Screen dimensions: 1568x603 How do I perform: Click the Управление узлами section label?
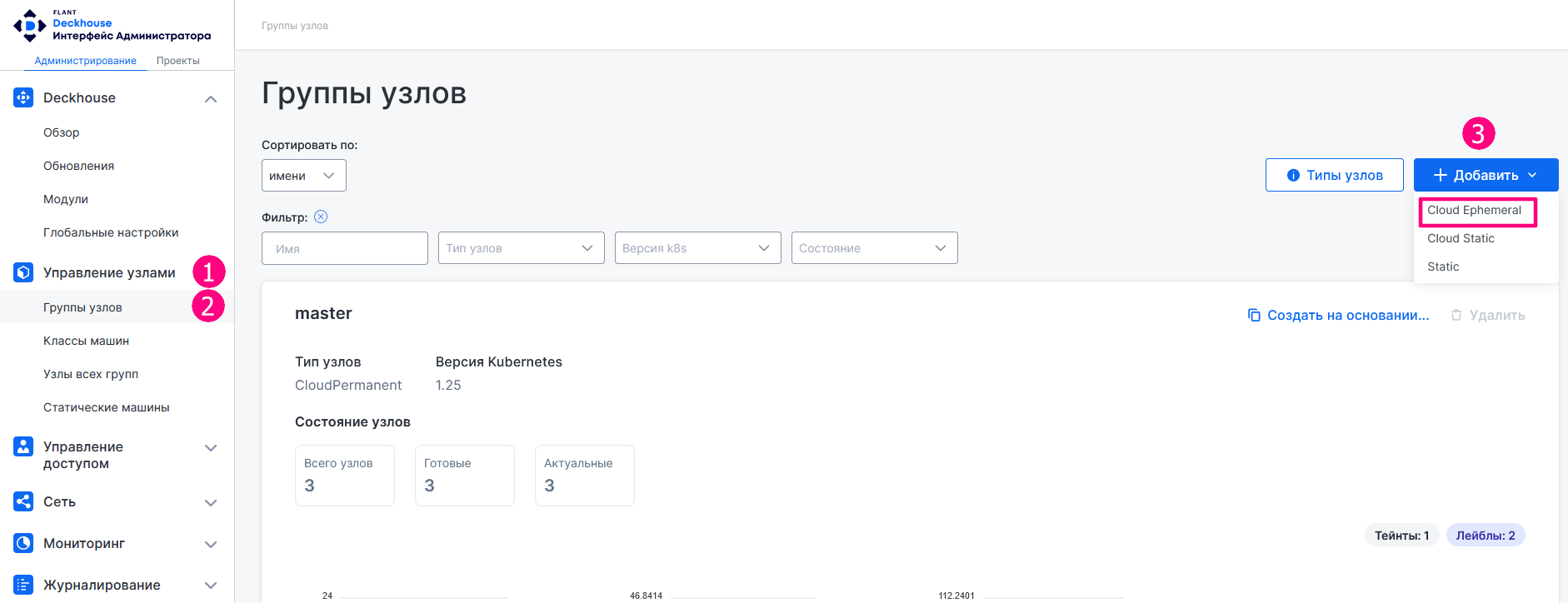pyautogui.click(x=109, y=272)
